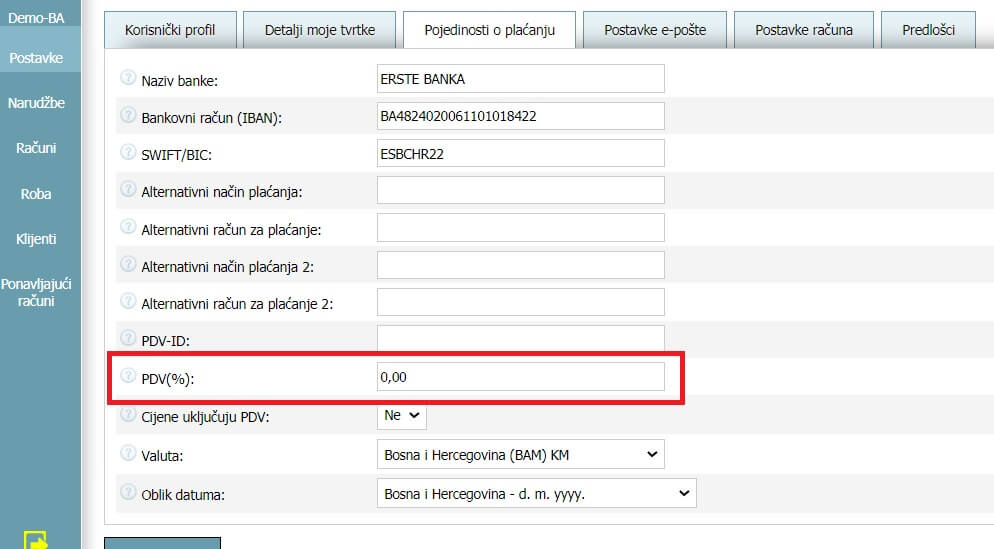Show help for Oblik datuma setting
The width and height of the screenshot is (994, 549).
[x=128, y=492]
